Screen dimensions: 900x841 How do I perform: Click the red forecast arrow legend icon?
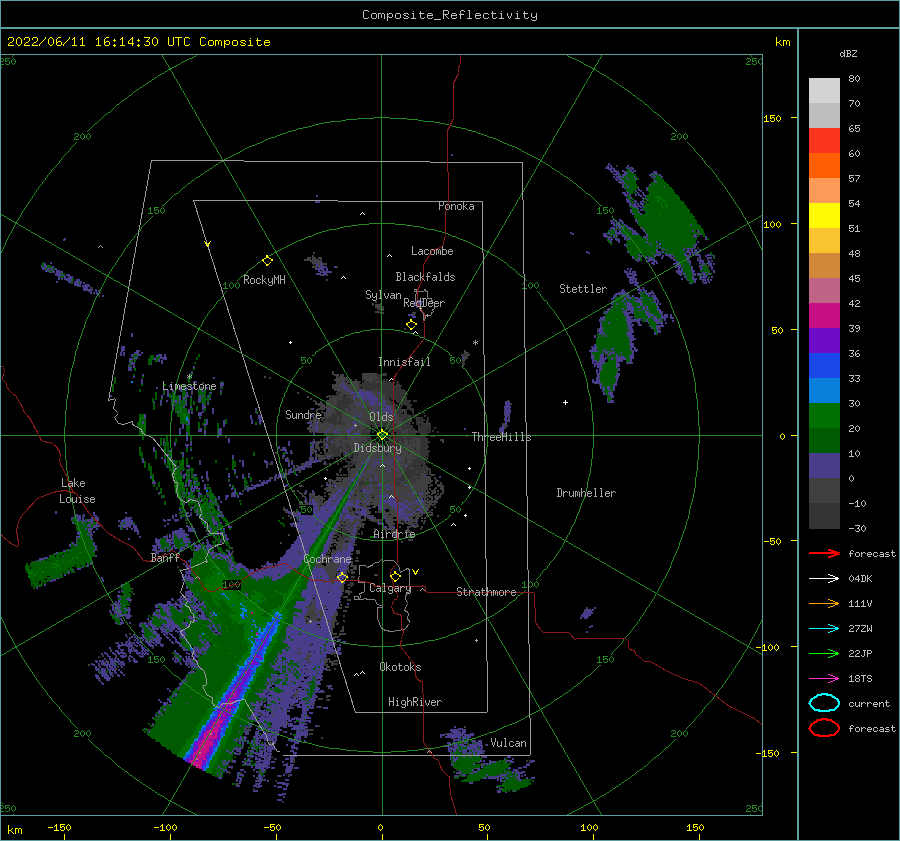(x=824, y=553)
